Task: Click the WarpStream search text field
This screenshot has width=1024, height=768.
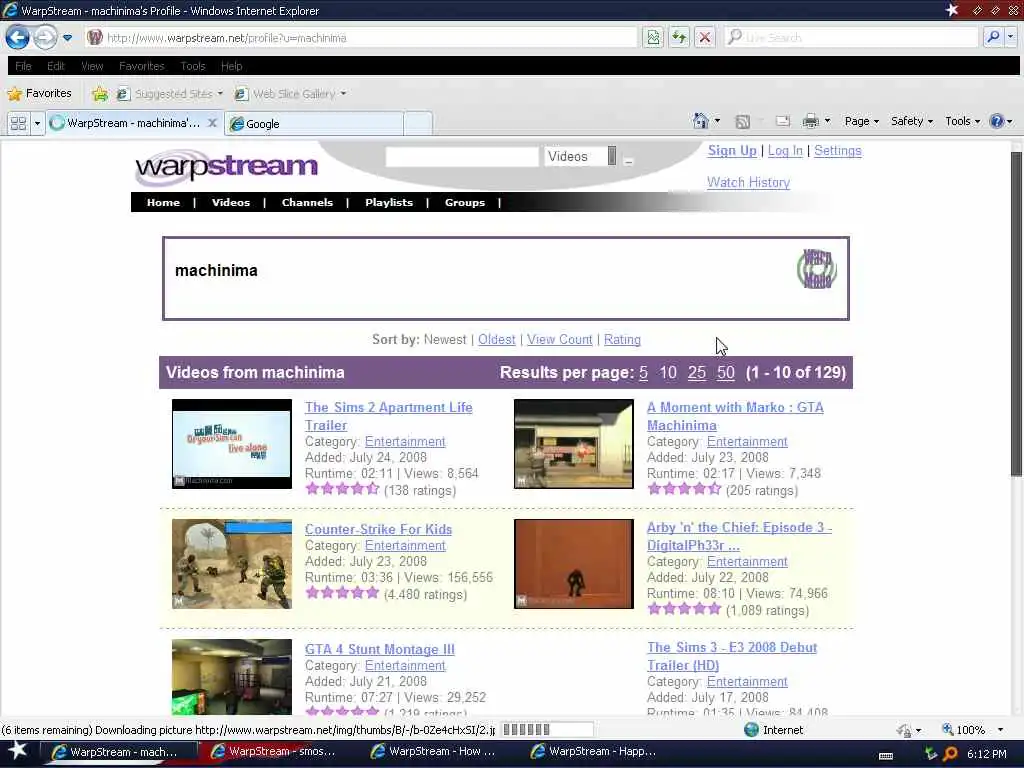Action: 462,157
